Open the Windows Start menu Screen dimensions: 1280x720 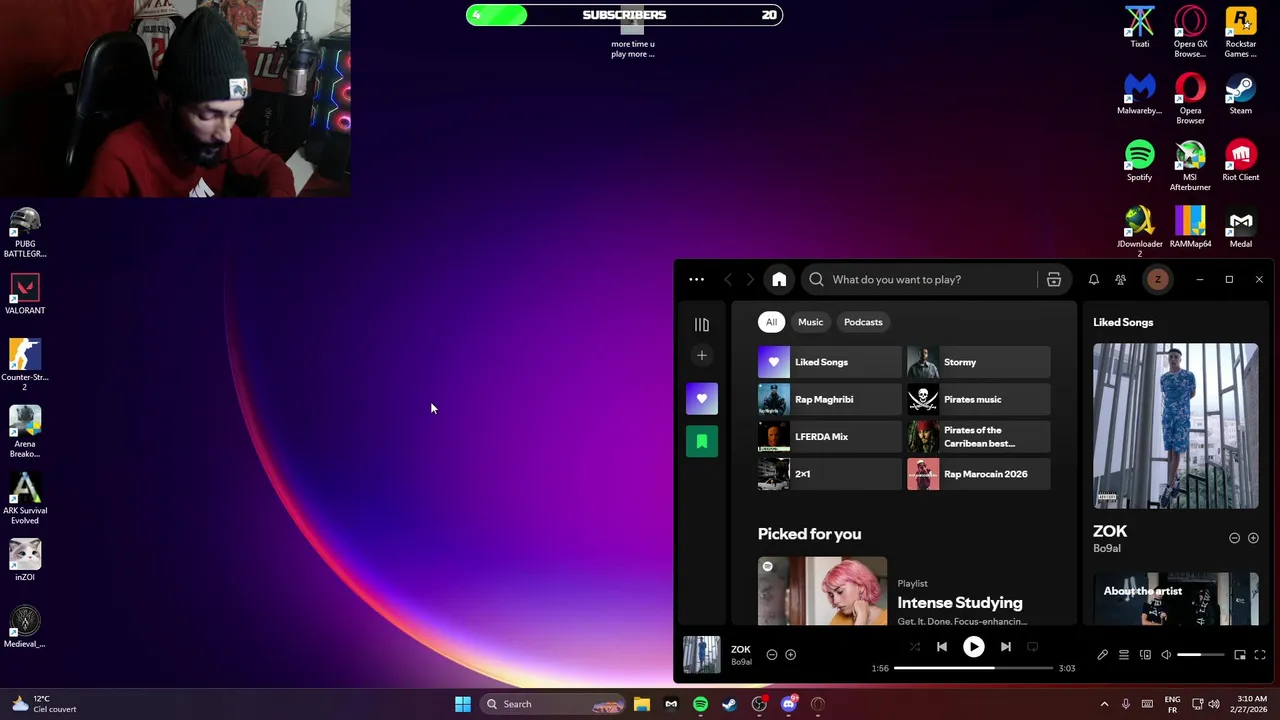coord(462,704)
